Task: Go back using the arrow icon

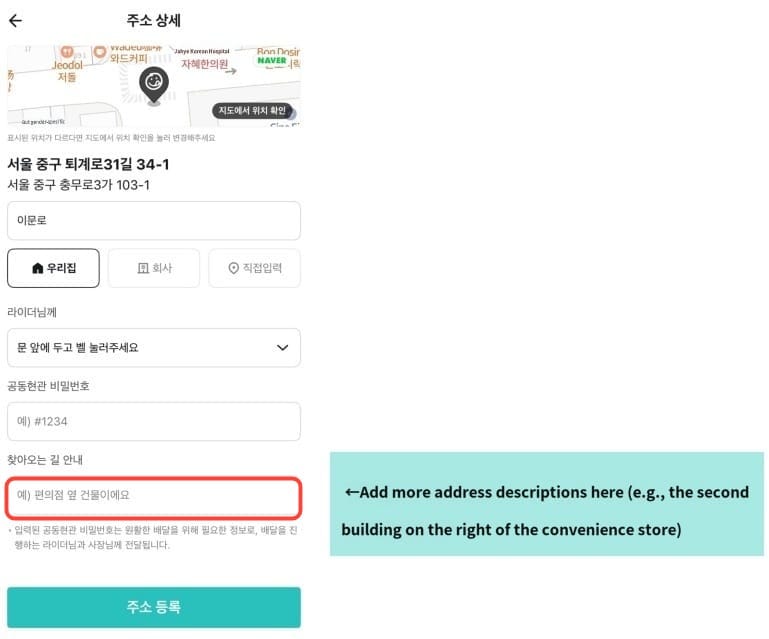Action: 15,20
